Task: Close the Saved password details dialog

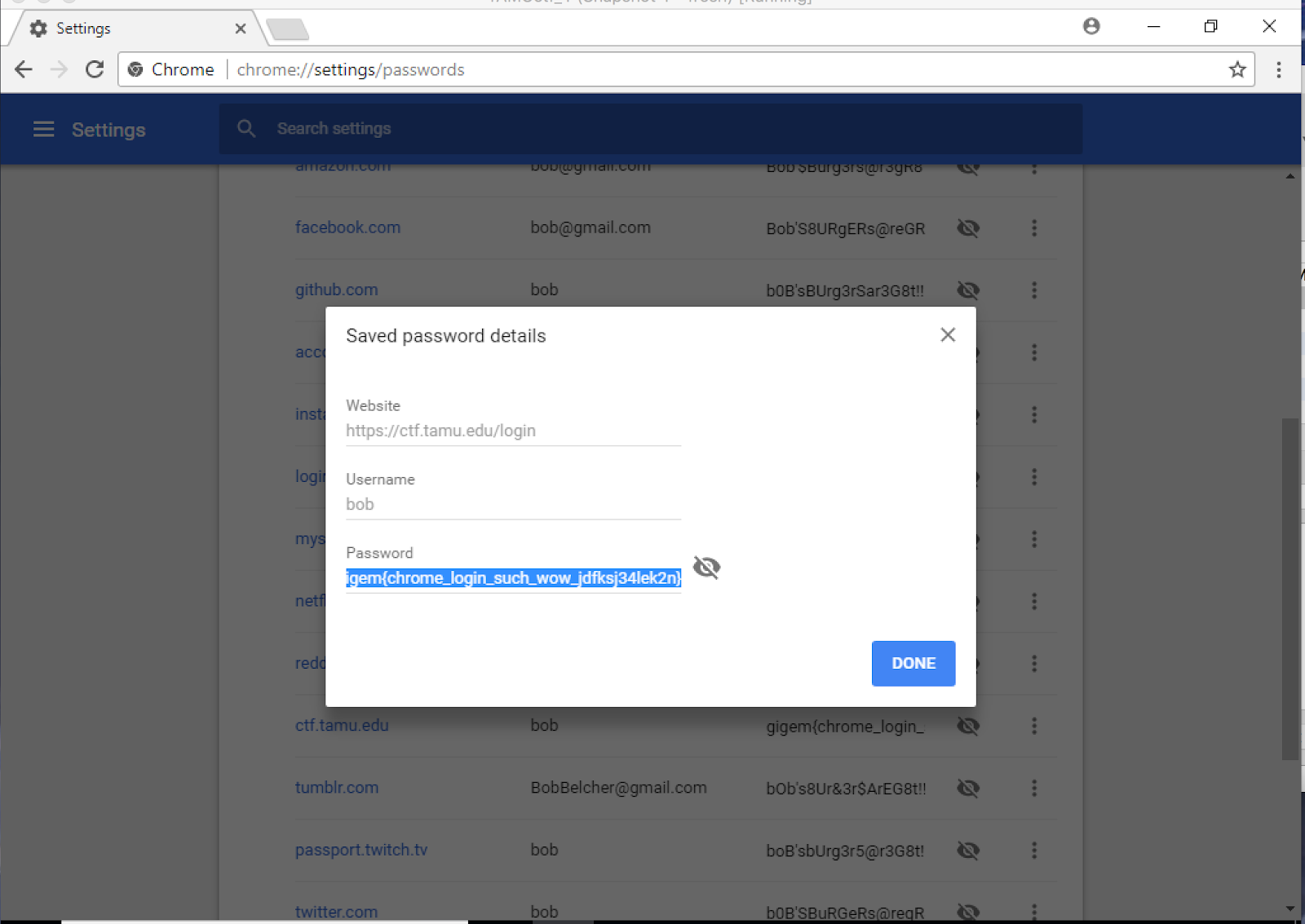Action: tap(948, 334)
